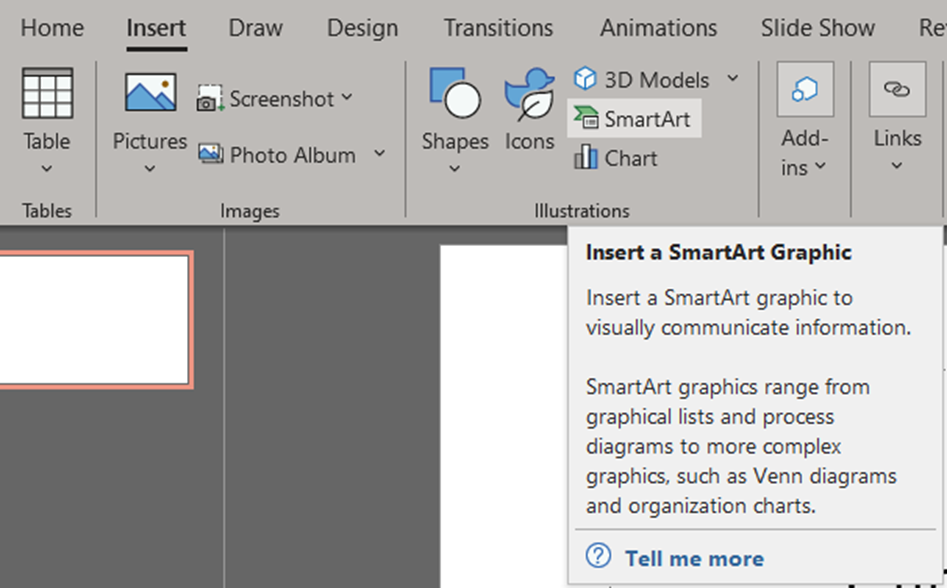This screenshot has height=588, width=947.
Task: Expand the Shapes dropdown arrow
Action: click(x=455, y=169)
